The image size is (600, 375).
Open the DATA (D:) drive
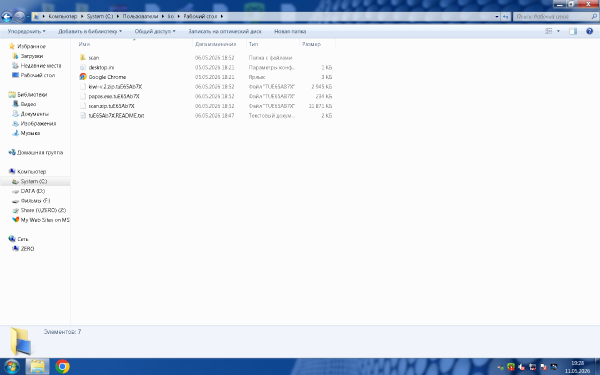(33, 191)
